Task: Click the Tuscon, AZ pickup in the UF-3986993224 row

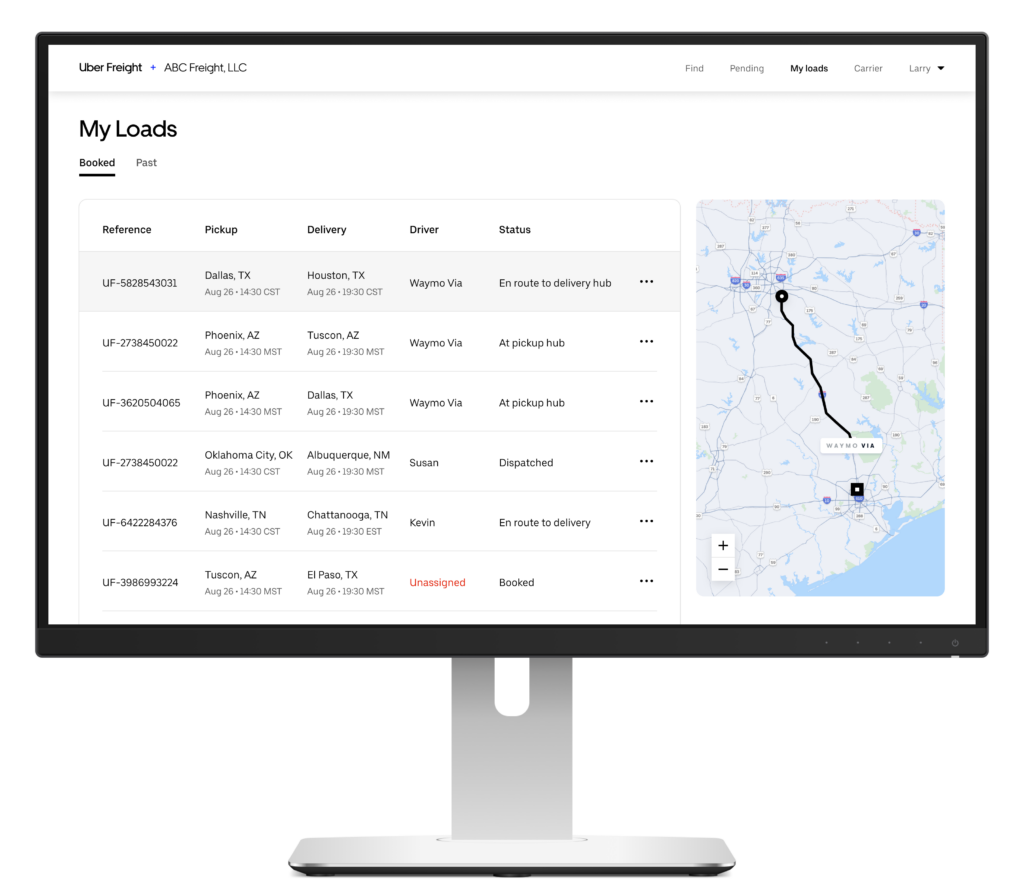Action: 243,582
